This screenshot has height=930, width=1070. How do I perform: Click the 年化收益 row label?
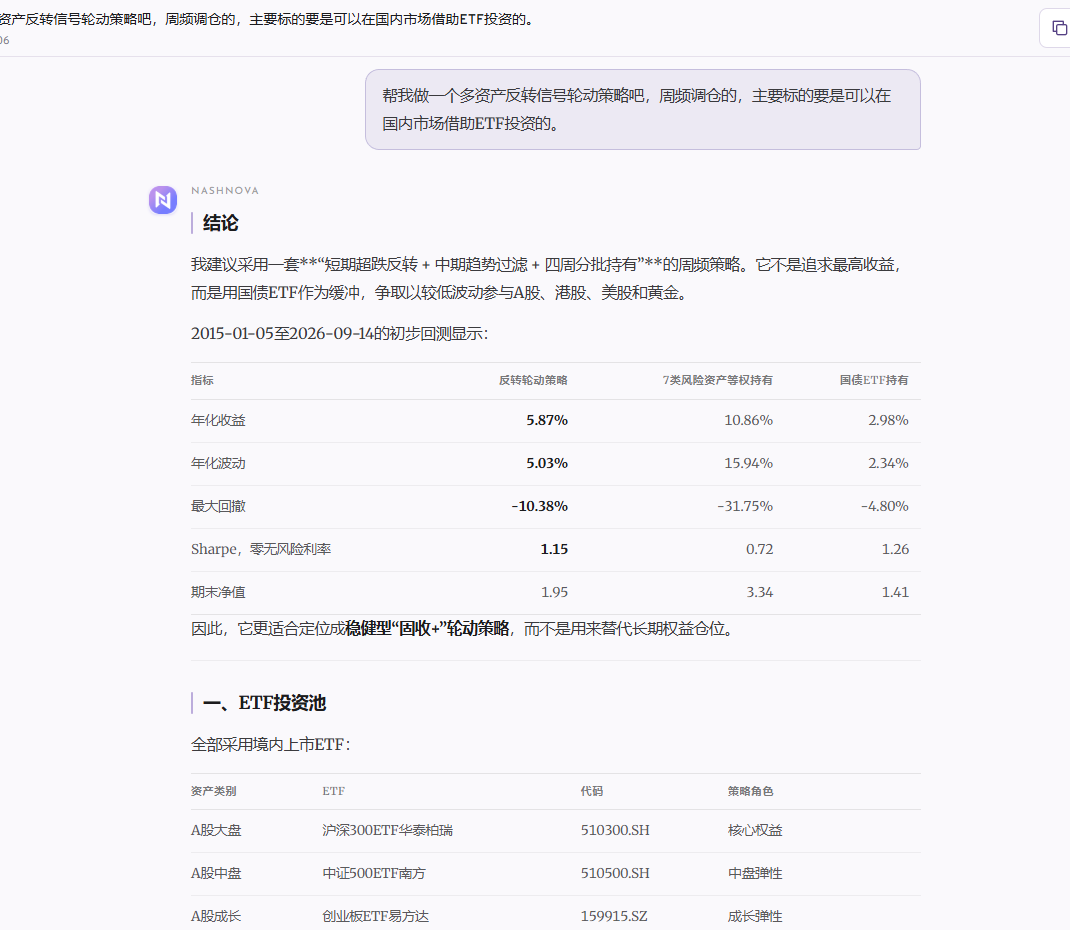(x=218, y=420)
